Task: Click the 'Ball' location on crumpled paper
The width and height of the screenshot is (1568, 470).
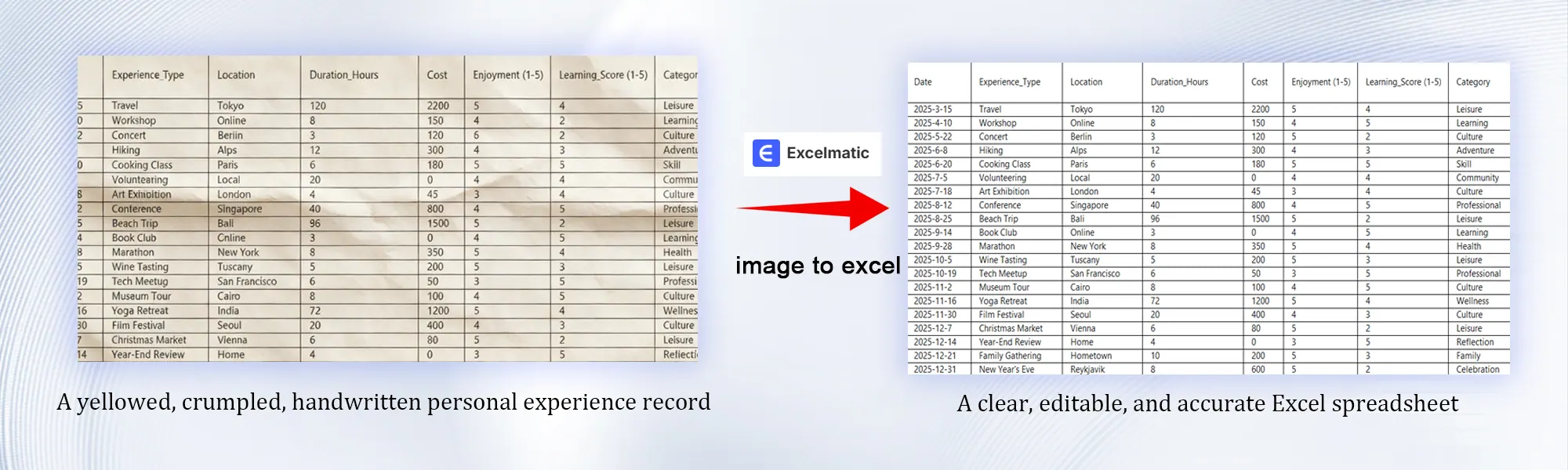Action: pos(226,224)
